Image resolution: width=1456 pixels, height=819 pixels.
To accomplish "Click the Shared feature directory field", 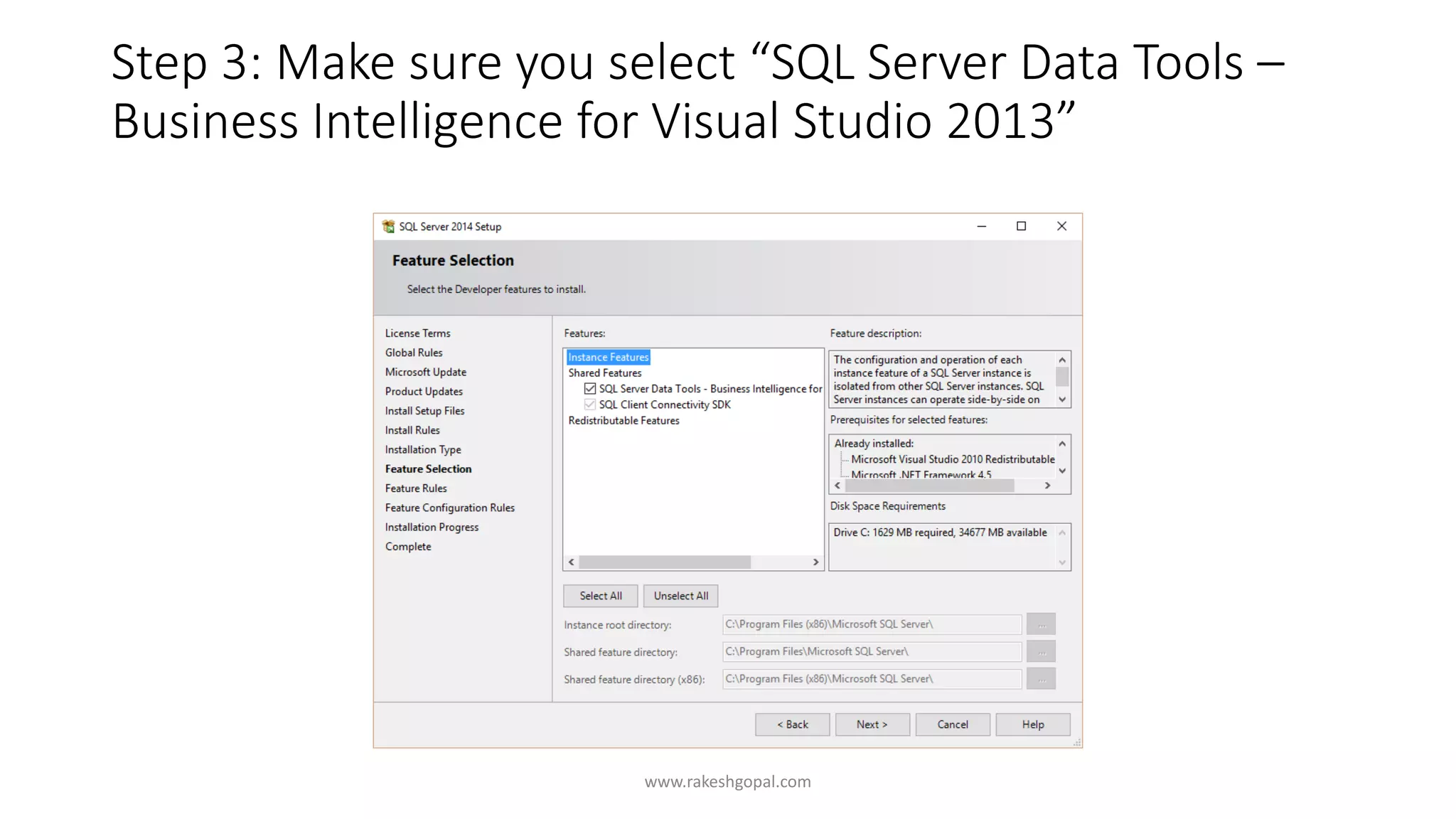I will (872, 651).
